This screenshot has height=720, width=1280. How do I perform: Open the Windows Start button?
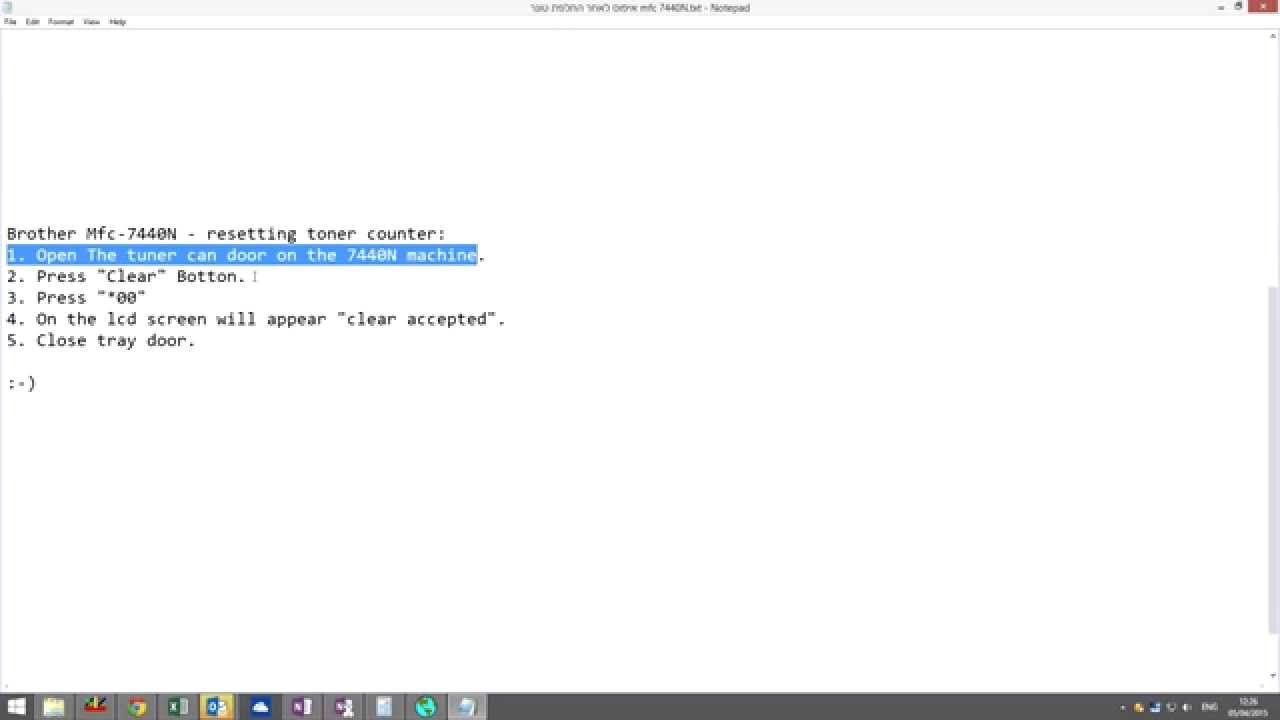(17, 707)
